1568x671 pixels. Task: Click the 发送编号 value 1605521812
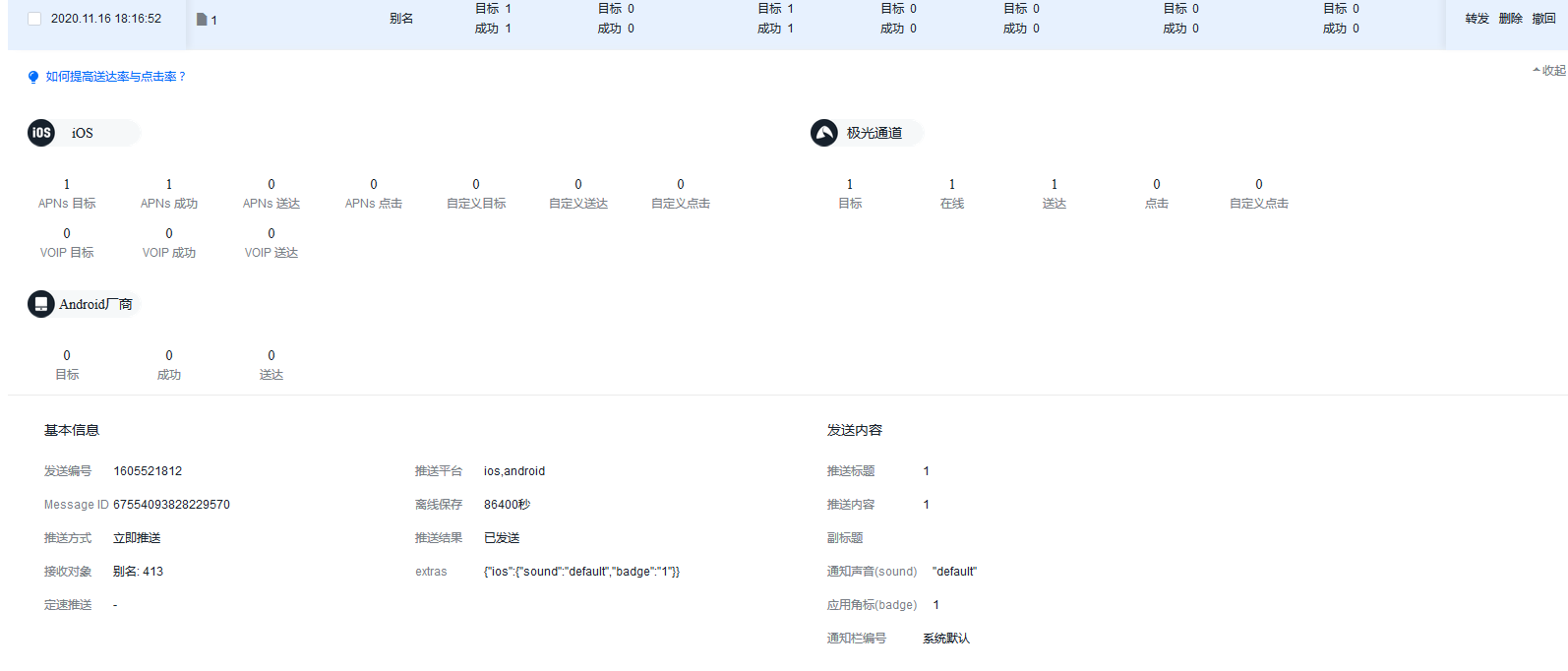(x=148, y=471)
